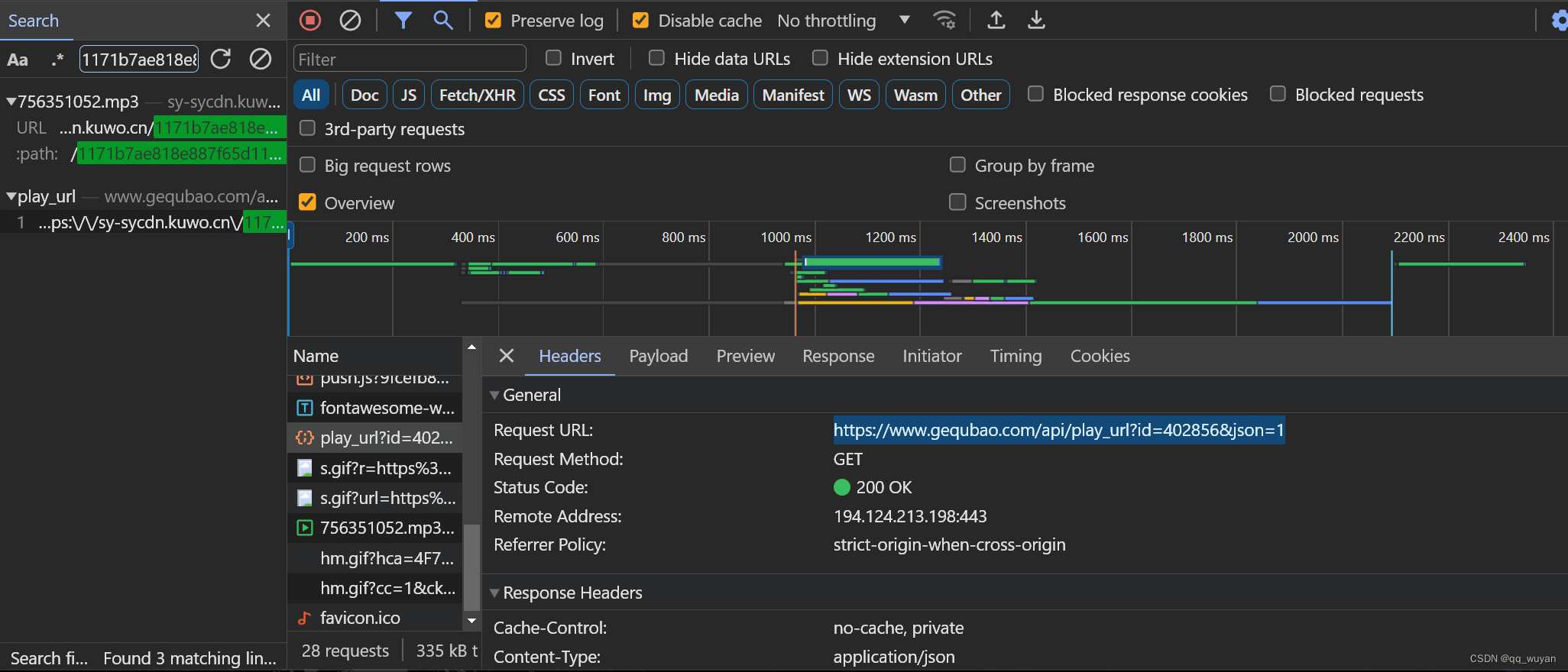1568x672 pixels.
Task: Filter requests by Doc type
Action: tap(364, 95)
